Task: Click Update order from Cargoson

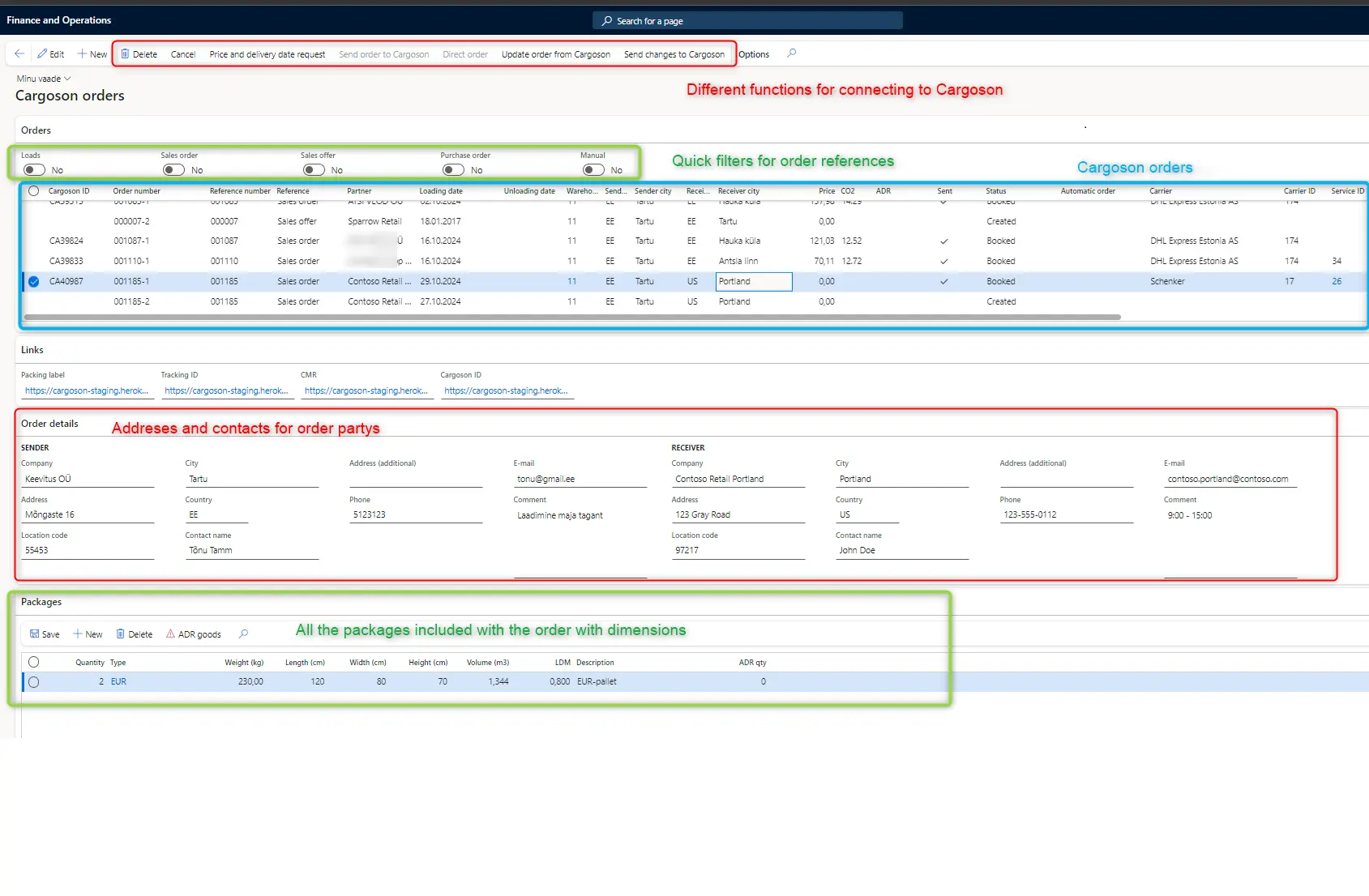Action: pyautogui.click(x=555, y=54)
